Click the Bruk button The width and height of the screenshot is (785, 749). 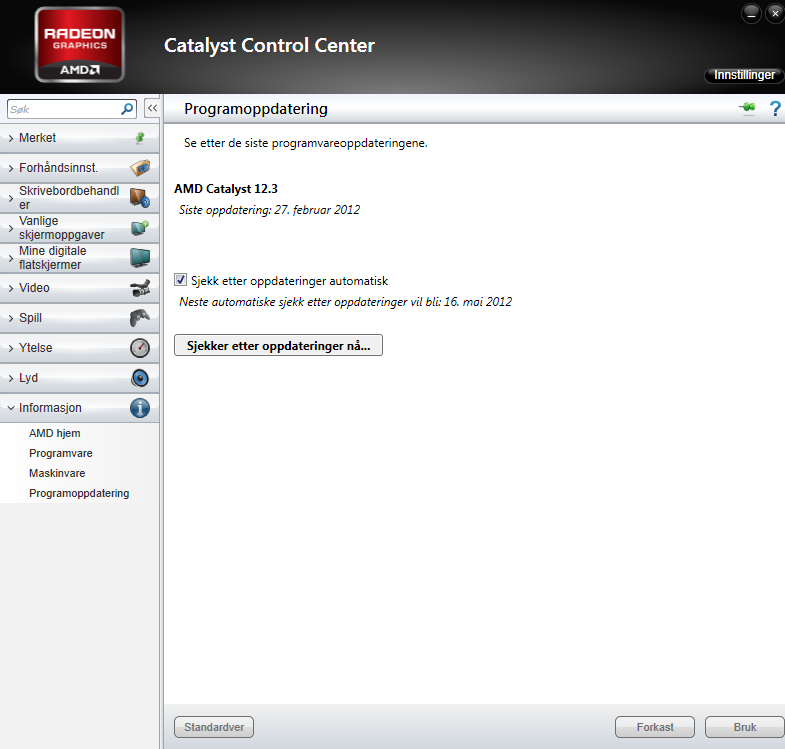tap(744, 727)
